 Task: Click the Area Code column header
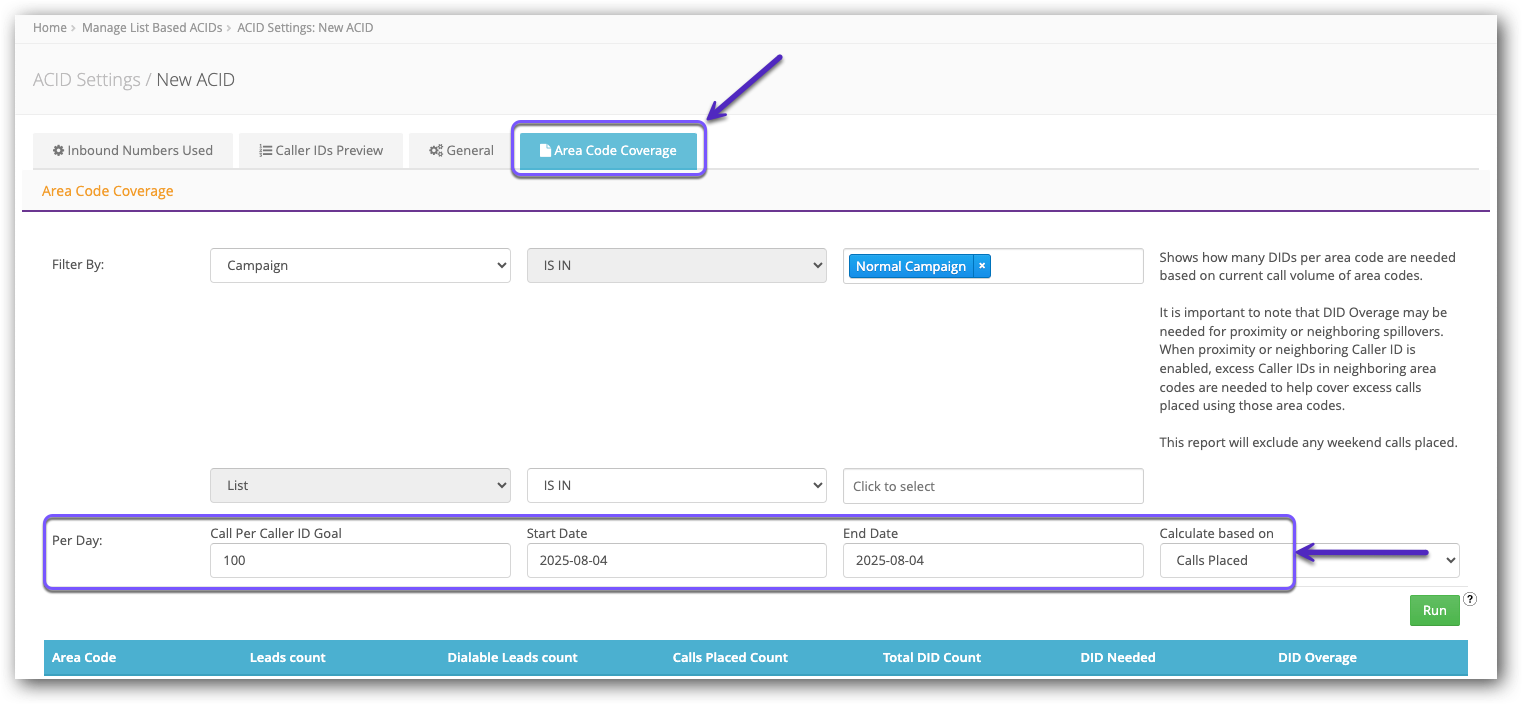84,658
